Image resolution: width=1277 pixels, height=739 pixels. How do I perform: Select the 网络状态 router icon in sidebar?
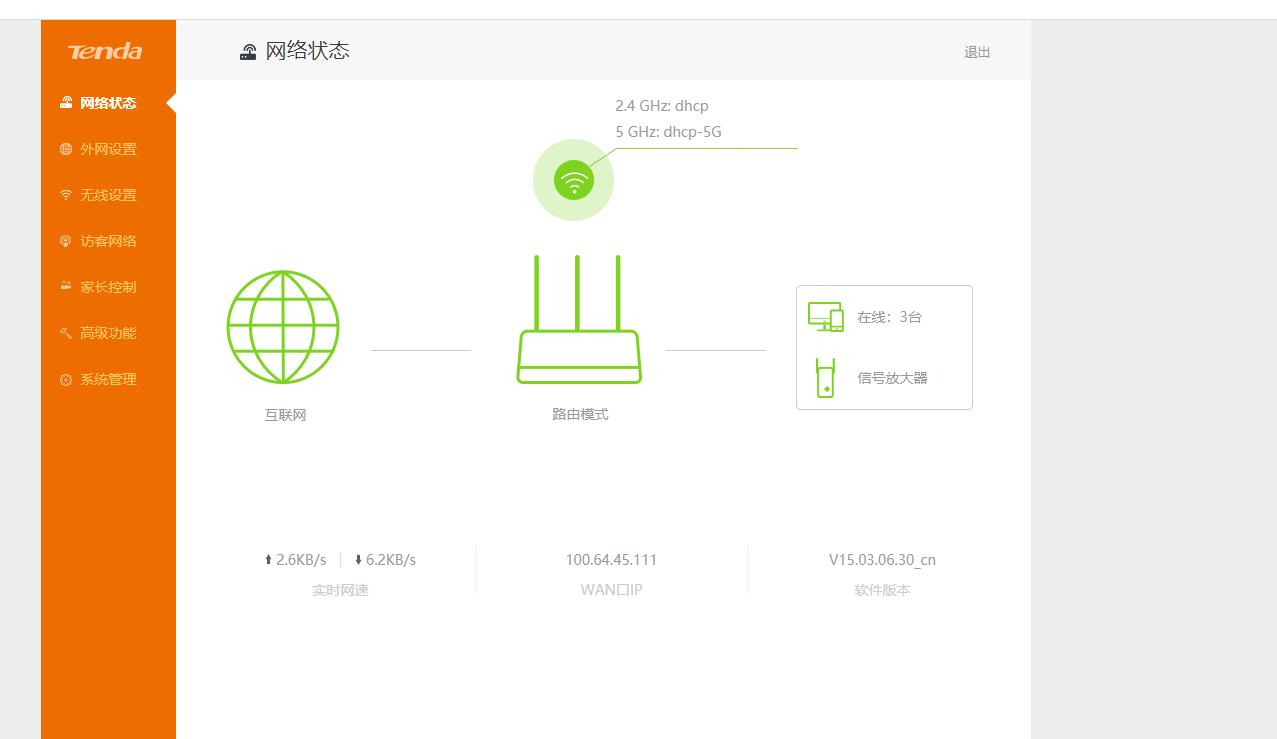pos(64,102)
